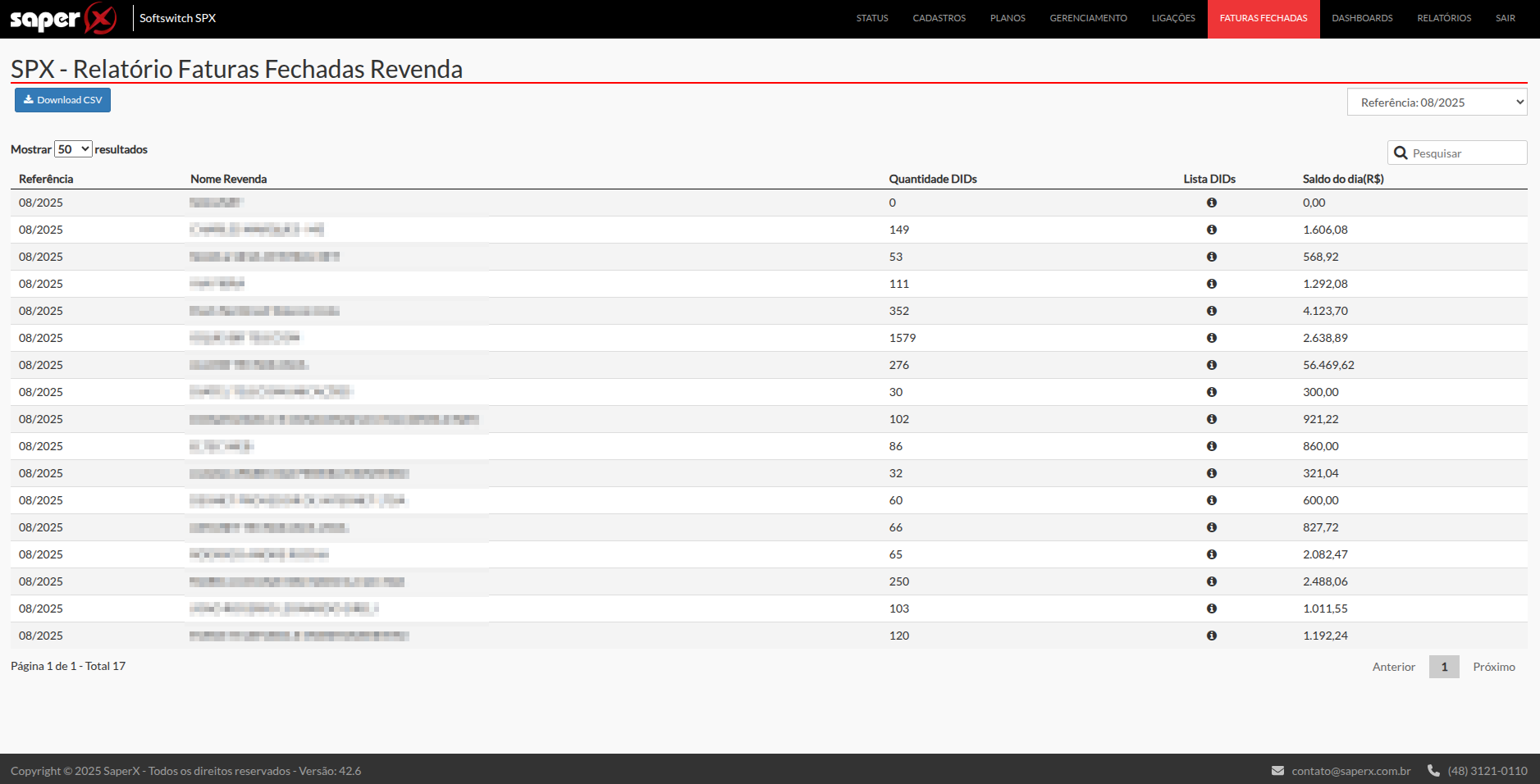This screenshot has height=784, width=1540.
Task: Show DID list for row with 66 DIDs
Action: 1211,527
